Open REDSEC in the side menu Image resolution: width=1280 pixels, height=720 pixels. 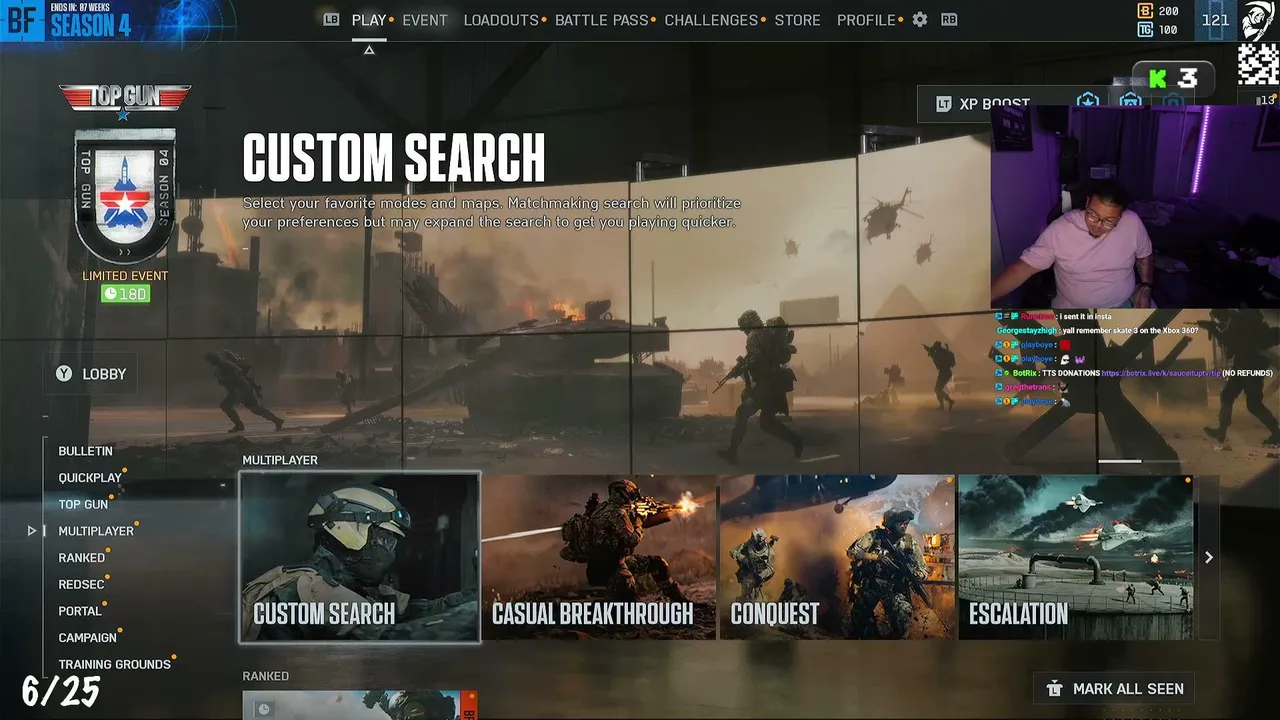[x=81, y=584]
